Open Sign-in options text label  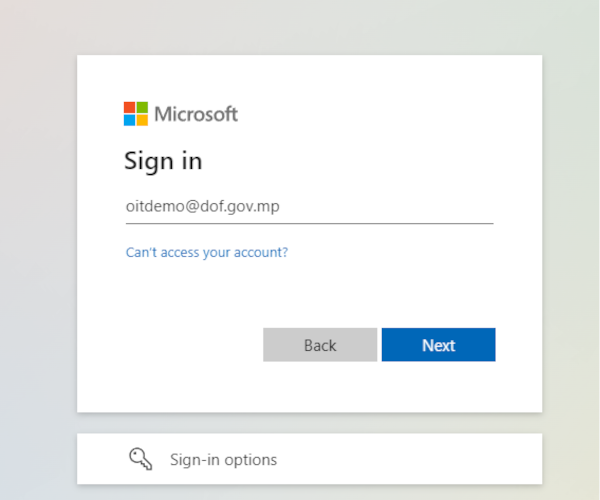pyautogui.click(x=223, y=459)
